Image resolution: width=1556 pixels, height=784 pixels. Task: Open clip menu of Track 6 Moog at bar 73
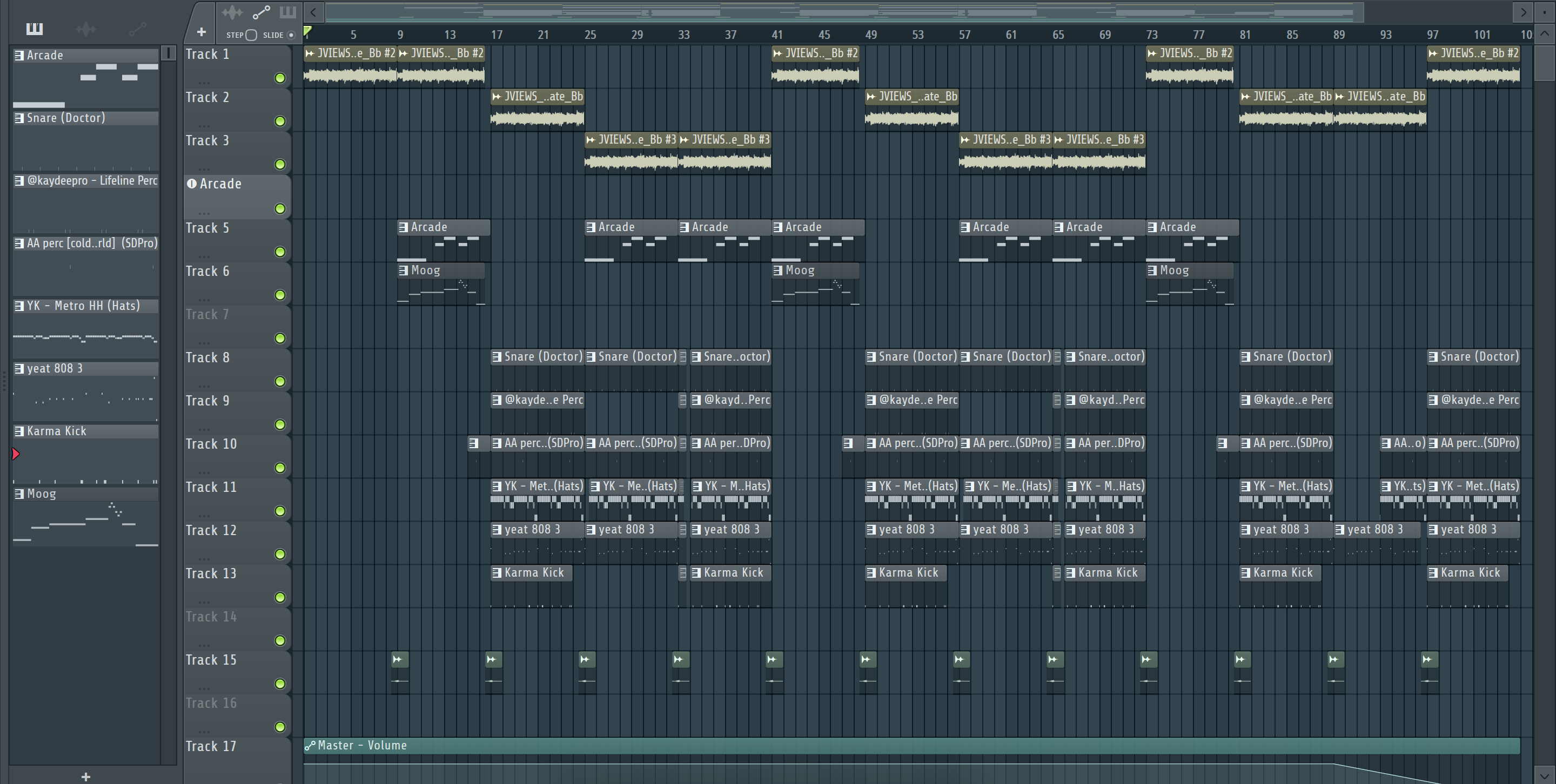click(1152, 271)
